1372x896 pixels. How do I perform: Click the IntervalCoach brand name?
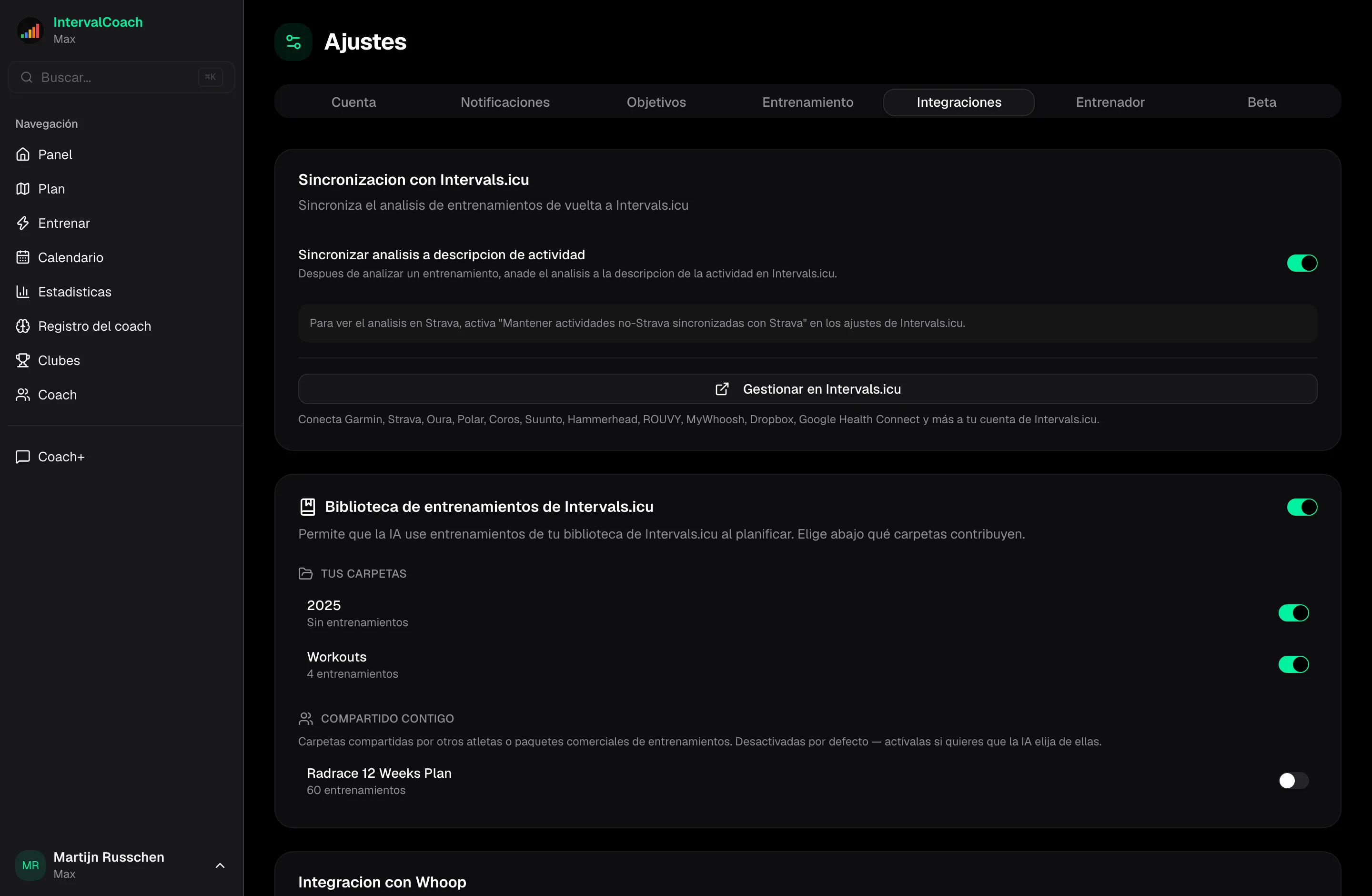tap(98, 22)
